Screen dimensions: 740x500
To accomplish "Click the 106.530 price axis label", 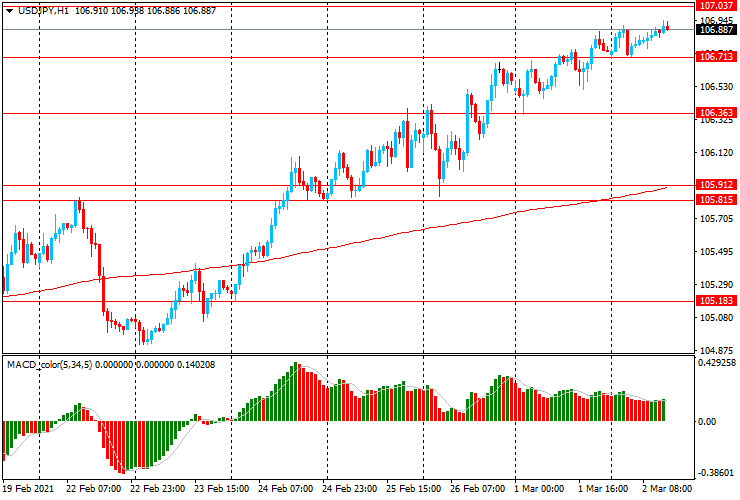I will [716, 87].
